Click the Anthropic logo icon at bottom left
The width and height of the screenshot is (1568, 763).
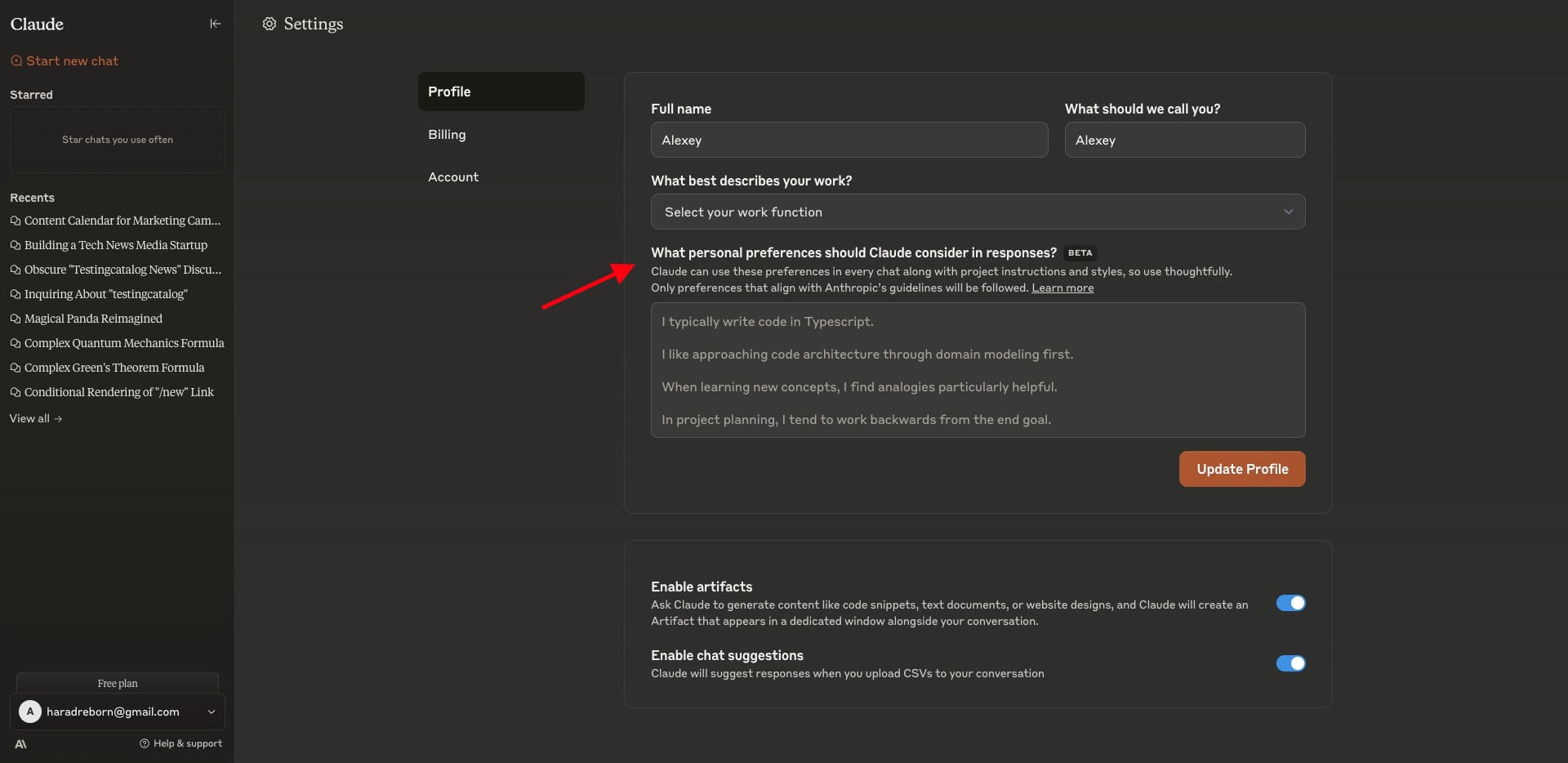coord(20,743)
